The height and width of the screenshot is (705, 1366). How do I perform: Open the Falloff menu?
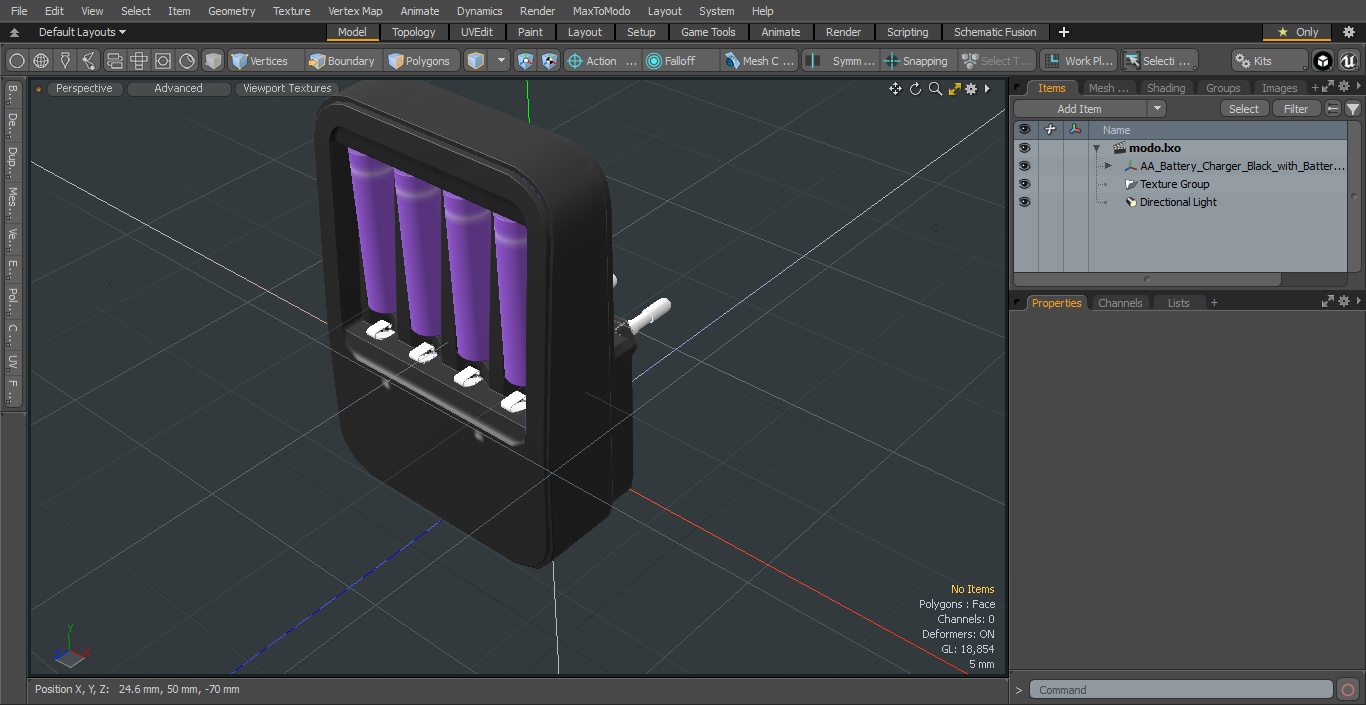click(681, 61)
